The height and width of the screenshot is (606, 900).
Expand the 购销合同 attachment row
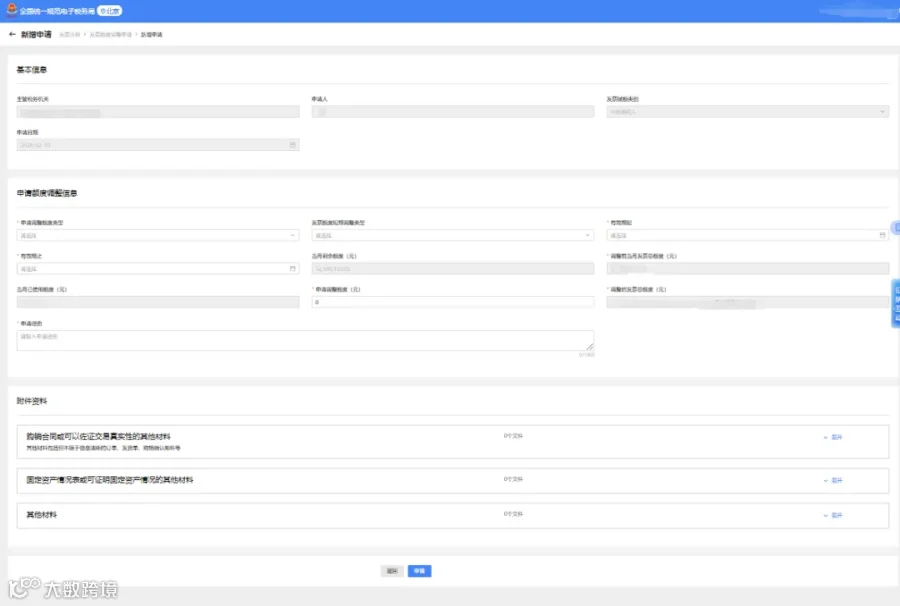pos(833,437)
